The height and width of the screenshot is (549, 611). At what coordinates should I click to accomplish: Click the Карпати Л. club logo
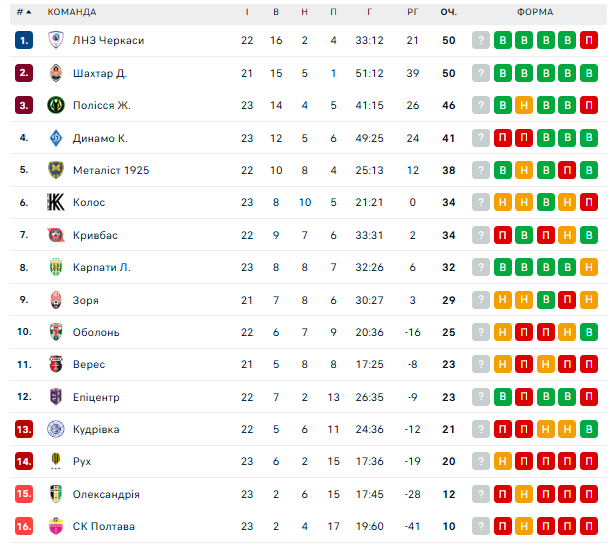coord(56,267)
